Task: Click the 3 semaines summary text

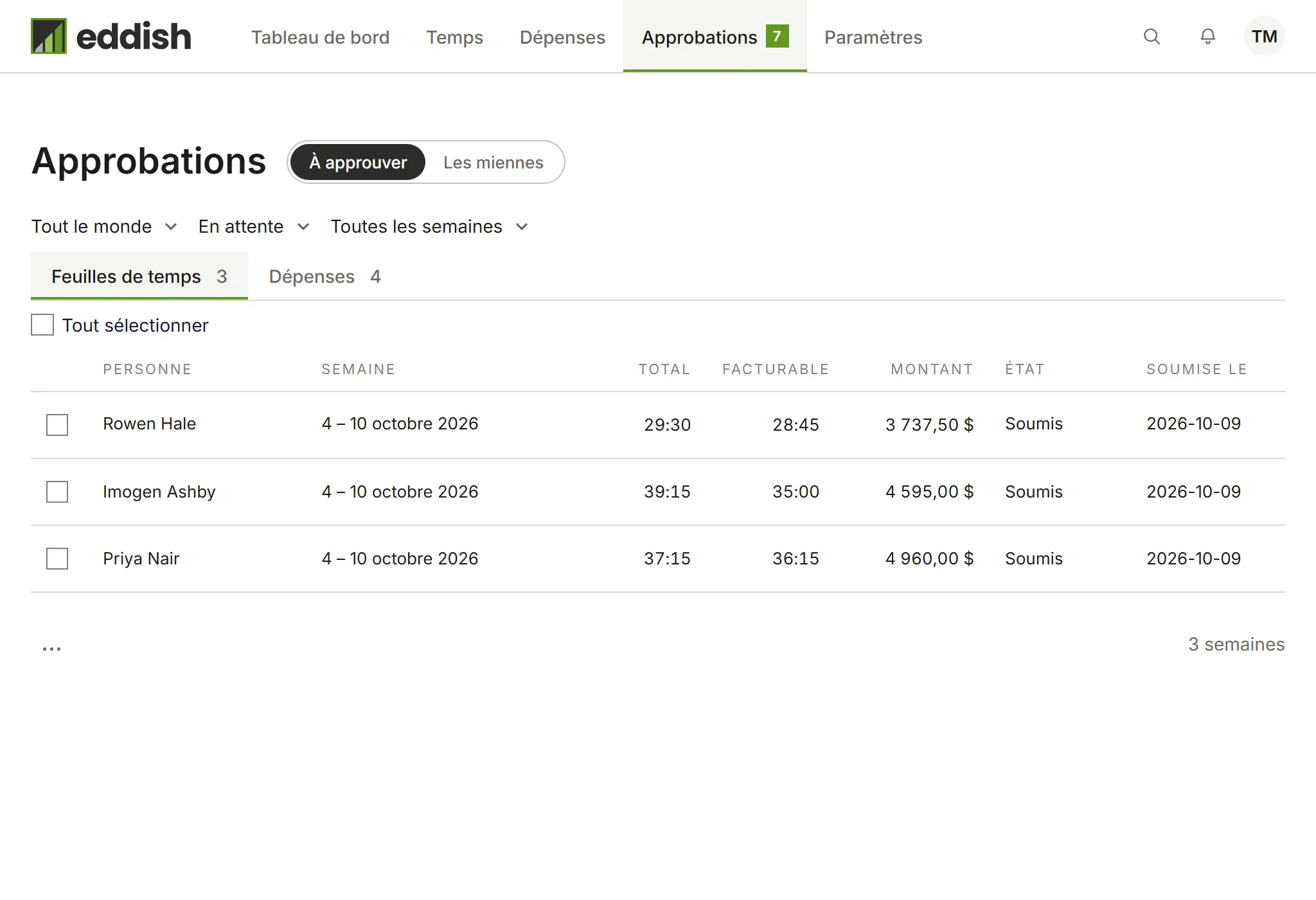Action: click(1236, 644)
